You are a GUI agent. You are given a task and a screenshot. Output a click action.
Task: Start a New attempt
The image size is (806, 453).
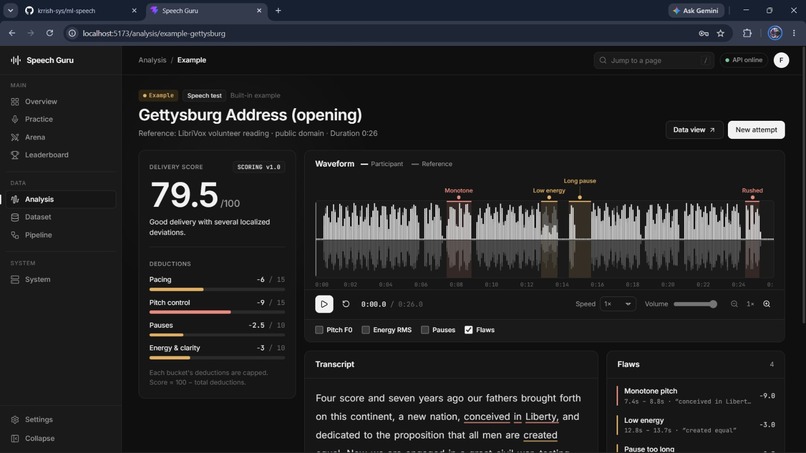pos(756,130)
